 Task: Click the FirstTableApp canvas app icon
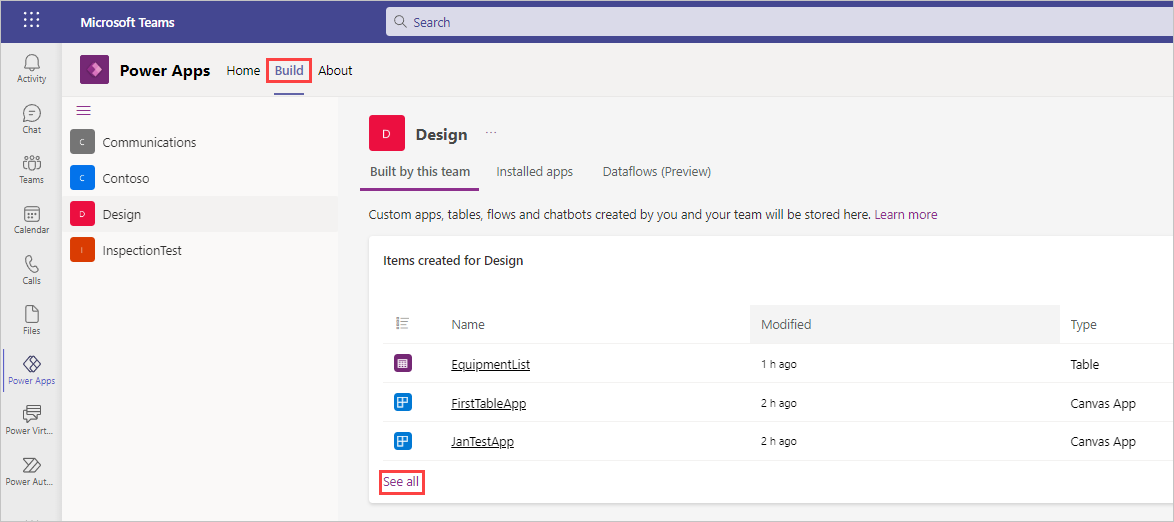(x=403, y=403)
